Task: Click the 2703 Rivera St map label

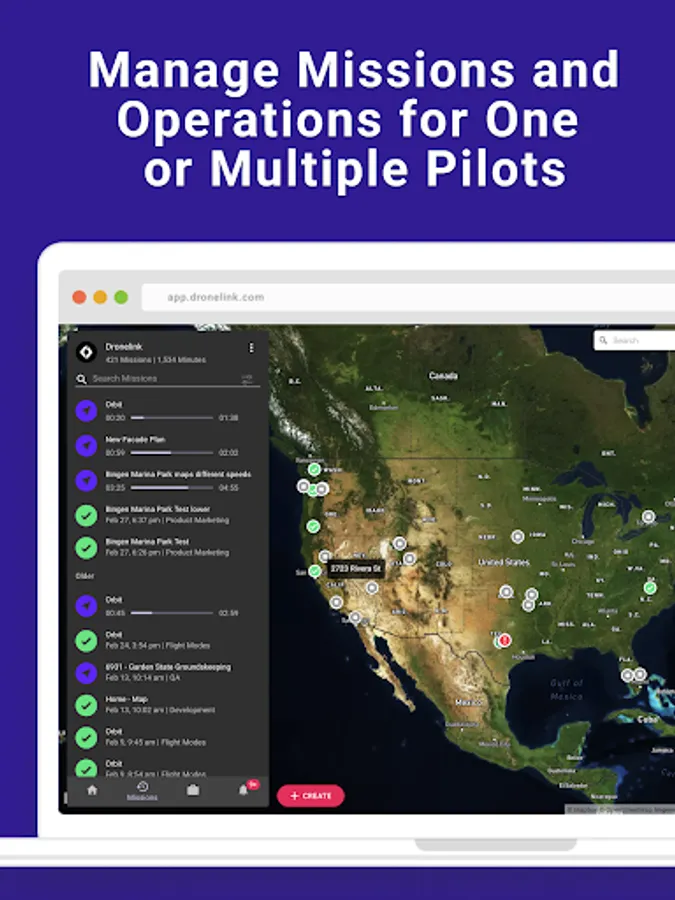Action: pos(356,569)
